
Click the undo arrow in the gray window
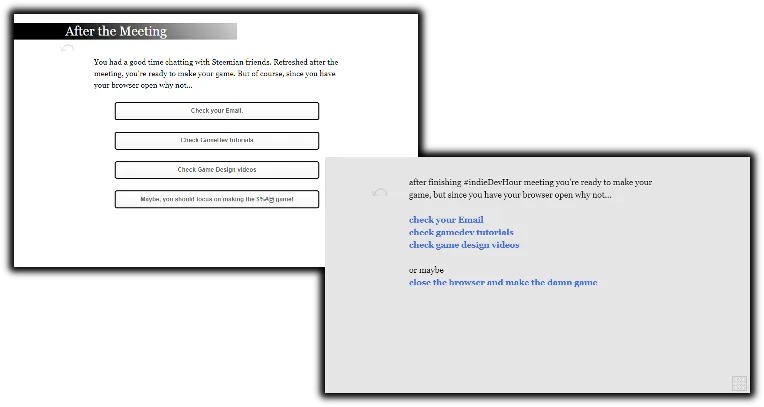pos(380,193)
